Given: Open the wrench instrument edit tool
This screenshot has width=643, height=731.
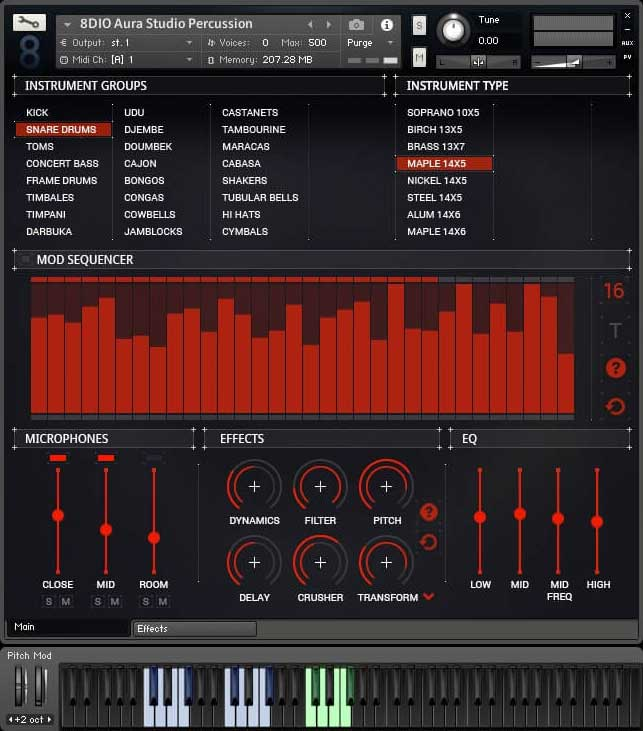Looking at the screenshot, I should coord(29,22).
